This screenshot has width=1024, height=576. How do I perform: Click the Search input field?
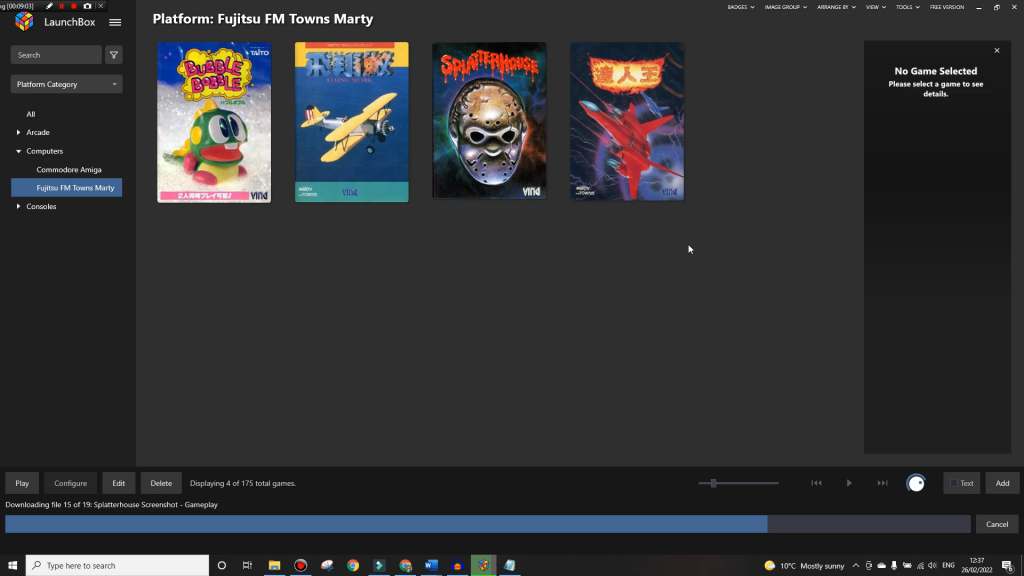tap(56, 55)
